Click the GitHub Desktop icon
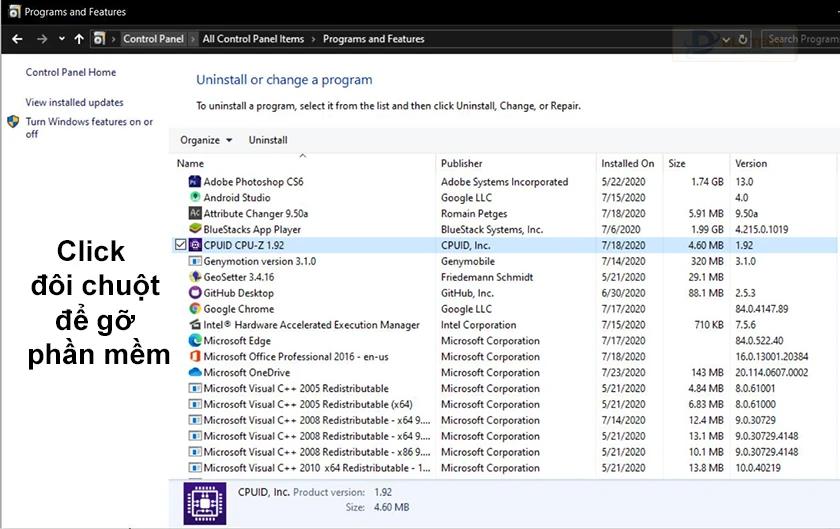The image size is (840, 529). (195, 293)
